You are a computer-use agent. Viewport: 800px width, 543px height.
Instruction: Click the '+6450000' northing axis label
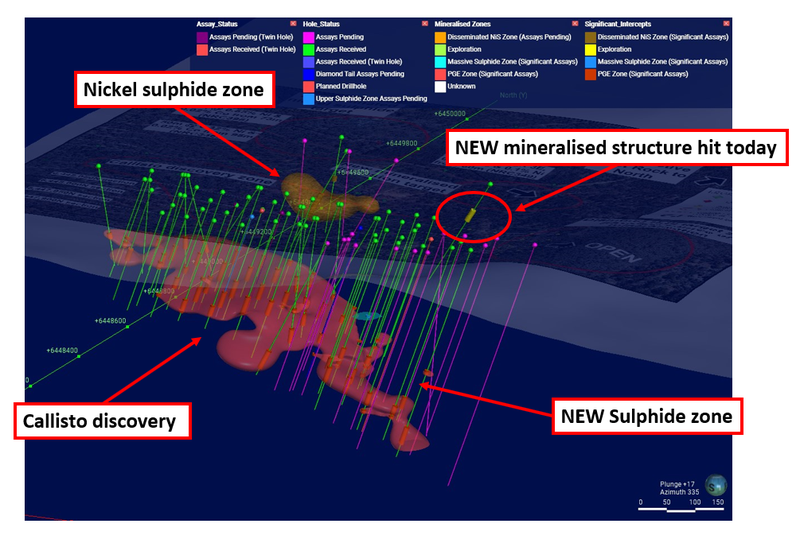[x=449, y=114]
